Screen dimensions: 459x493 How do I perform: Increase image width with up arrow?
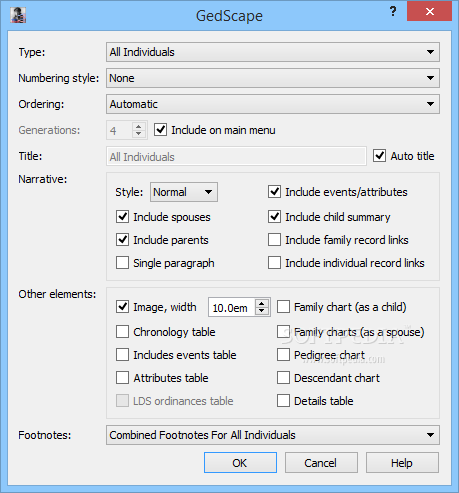point(262,303)
